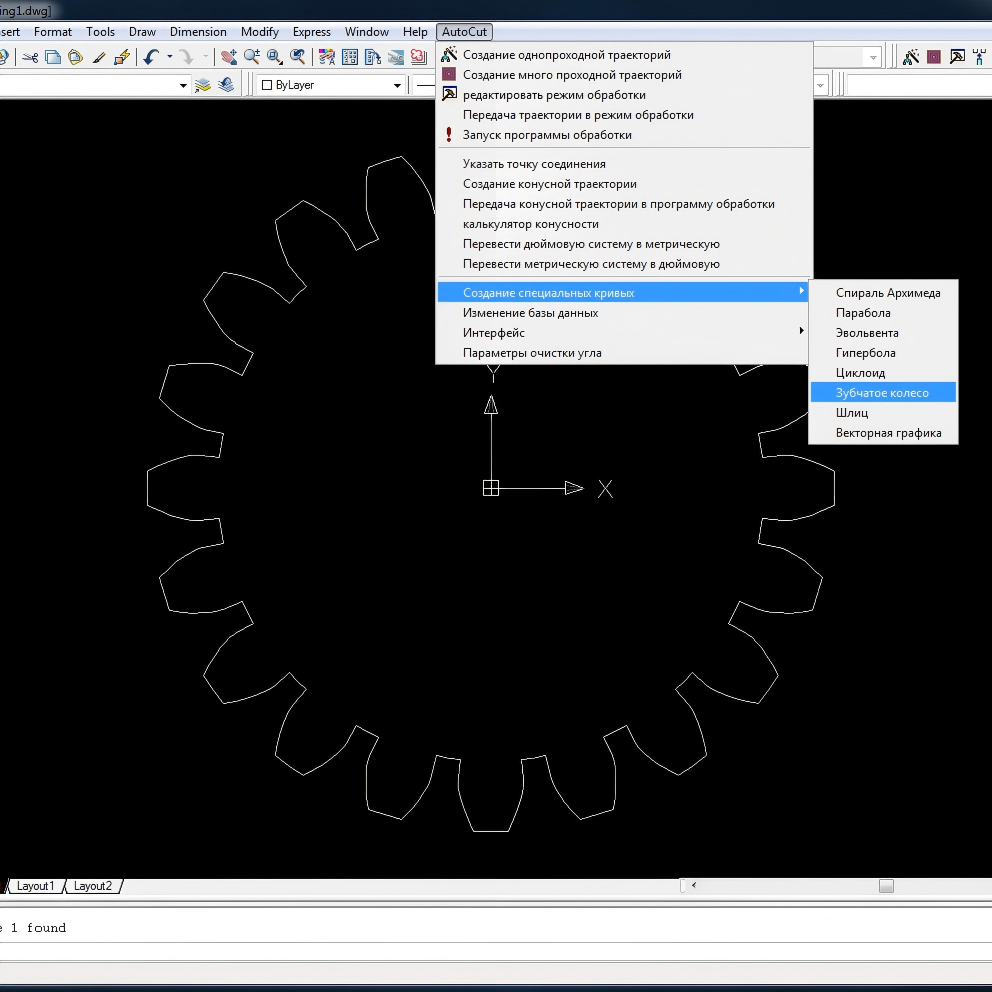Open the Redo history dropdown arrow

coord(206,58)
